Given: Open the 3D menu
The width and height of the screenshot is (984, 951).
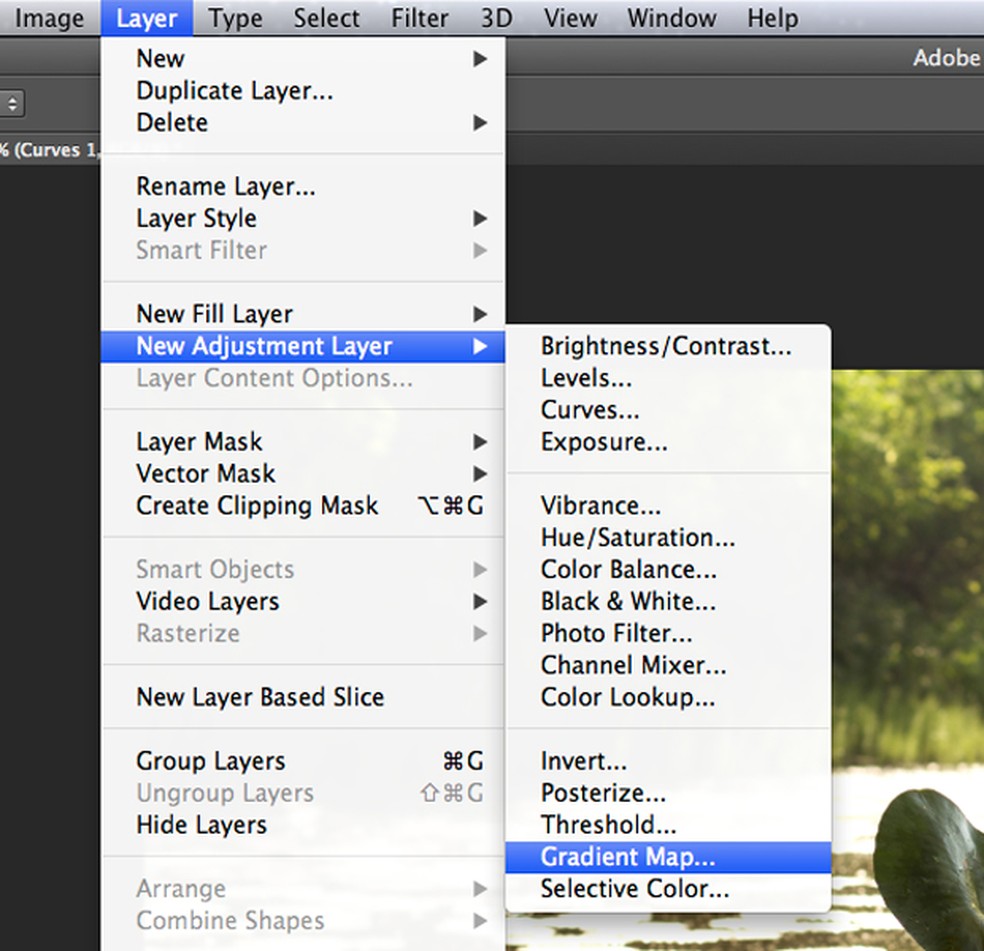Looking at the screenshot, I should (496, 18).
